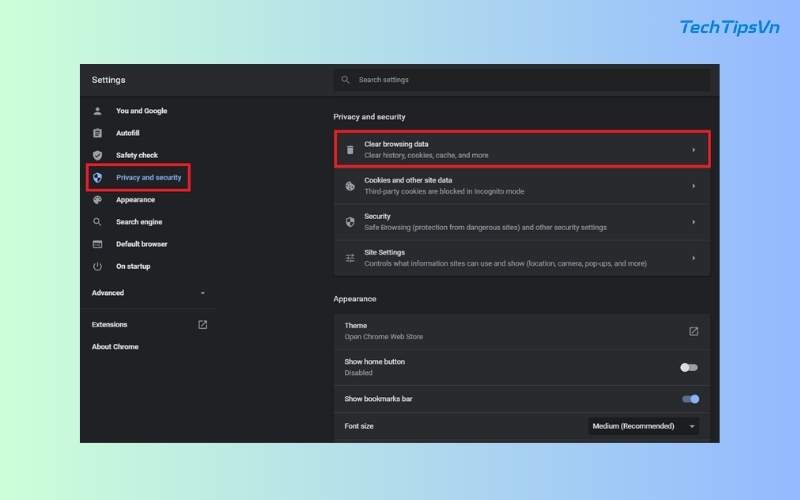Viewport: 800px width, 500px height.
Task: Click the chevron on Cookies and other site data row
Action: [693, 186]
